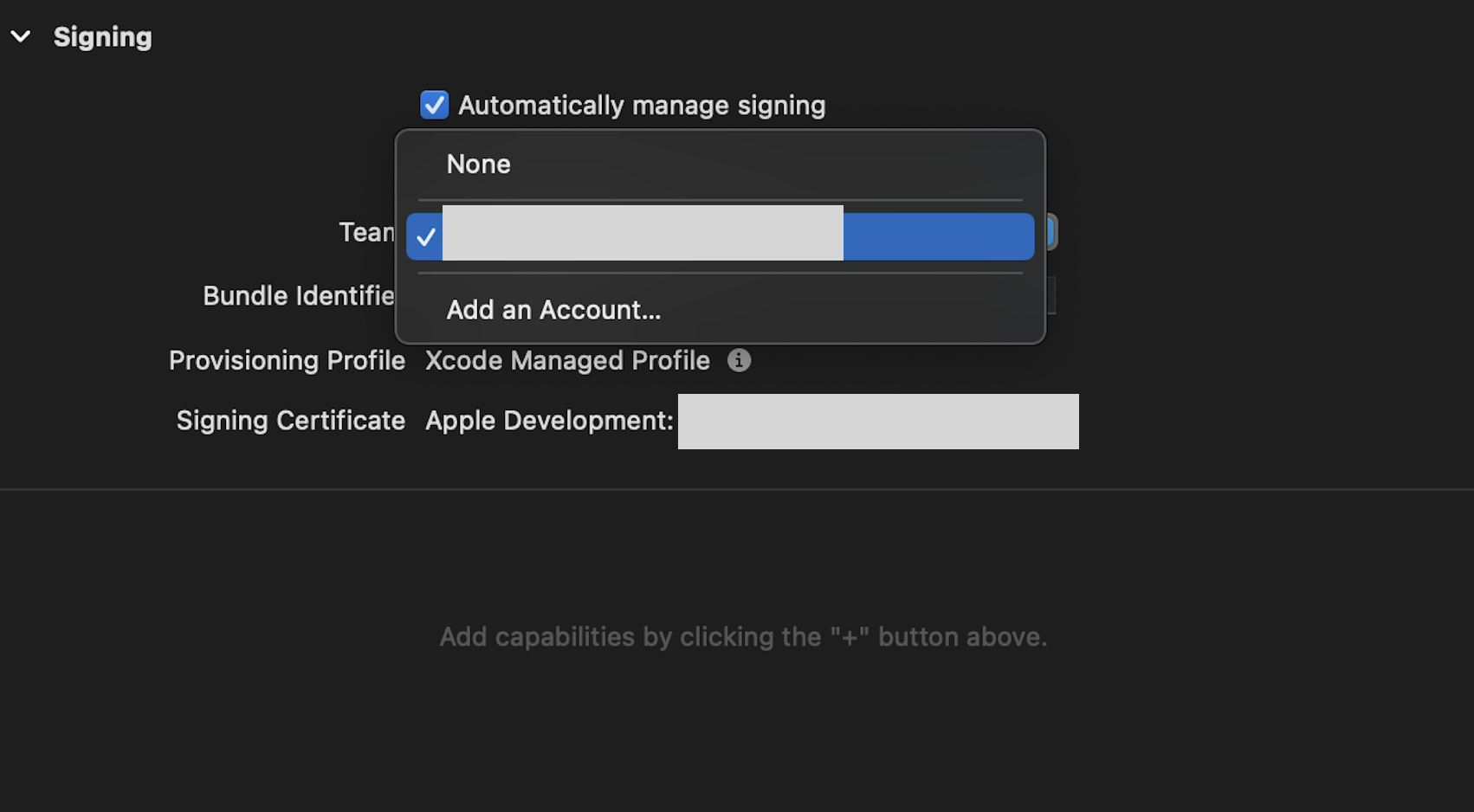Click the Bundle Identifier text field edge
The width and height of the screenshot is (1474, 812).
click(1051, 296)
